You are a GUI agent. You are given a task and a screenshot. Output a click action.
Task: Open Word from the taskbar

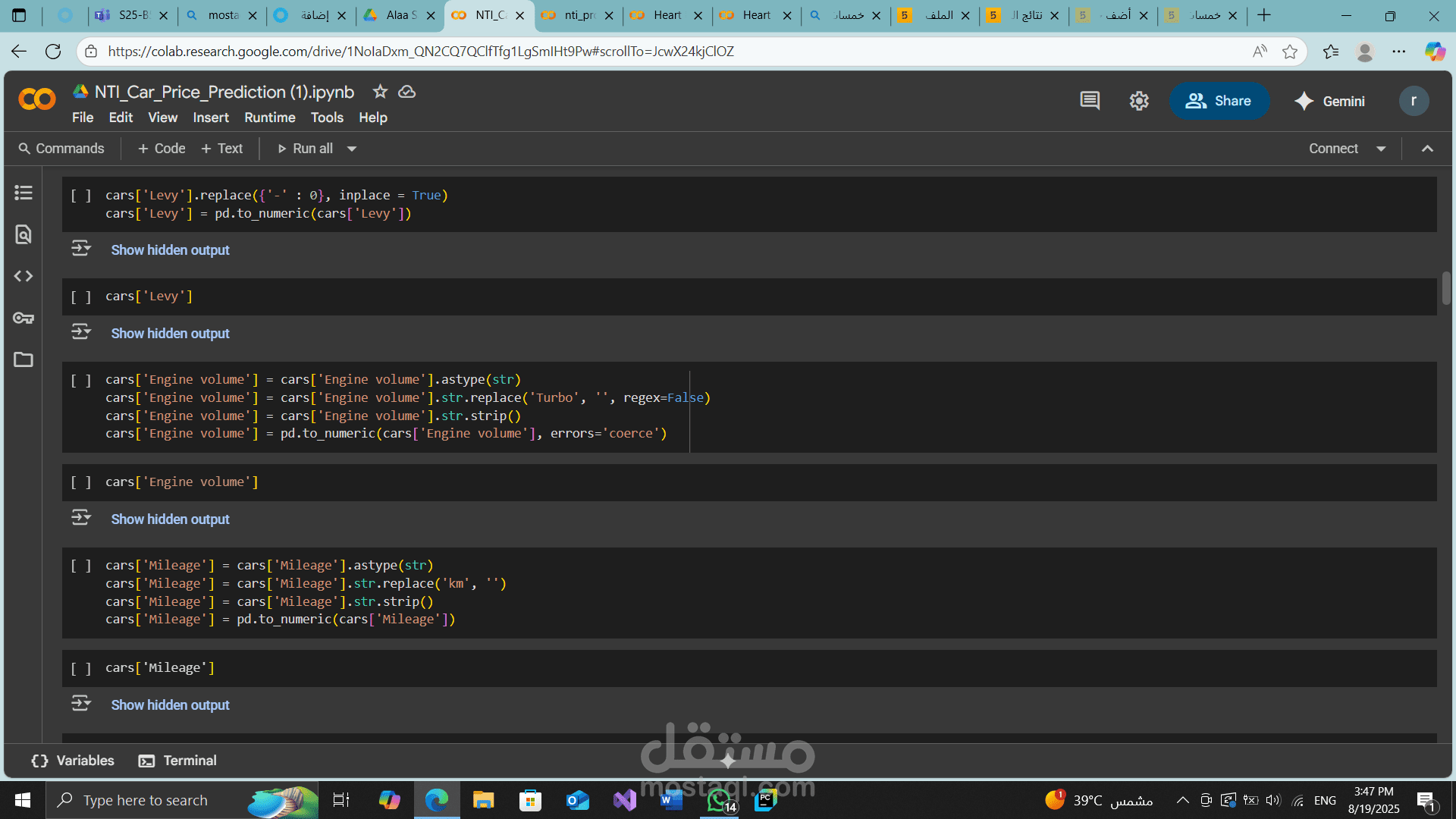pos(672,800)
